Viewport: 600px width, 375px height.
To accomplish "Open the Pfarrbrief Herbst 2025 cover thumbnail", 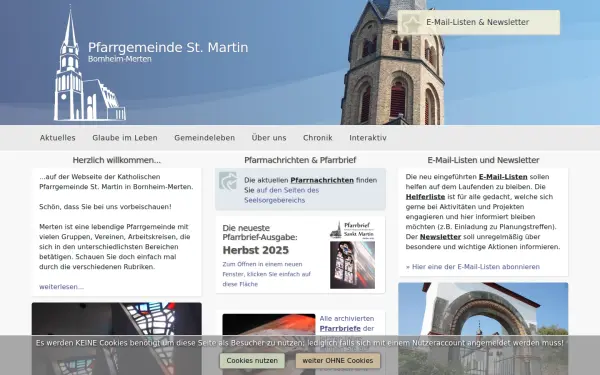I will (x=352, y=254).
